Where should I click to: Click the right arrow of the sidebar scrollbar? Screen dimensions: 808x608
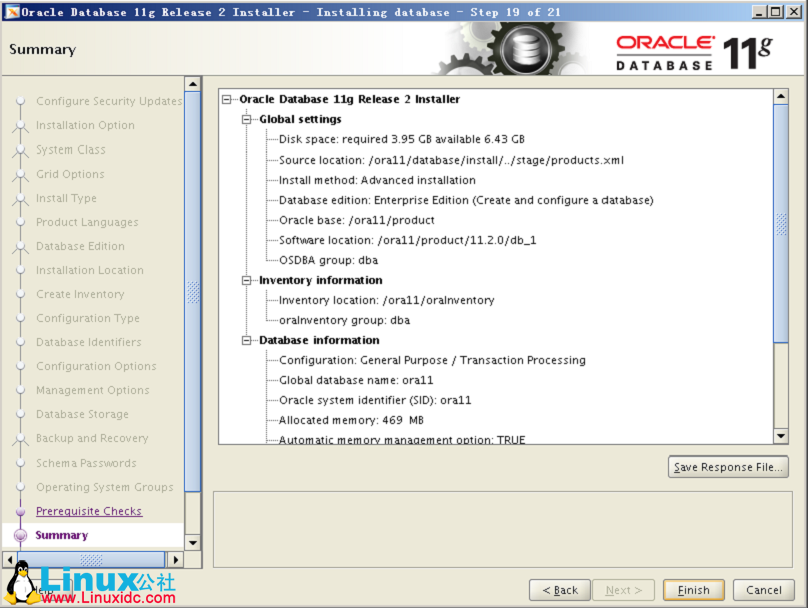tap(175, 561)
